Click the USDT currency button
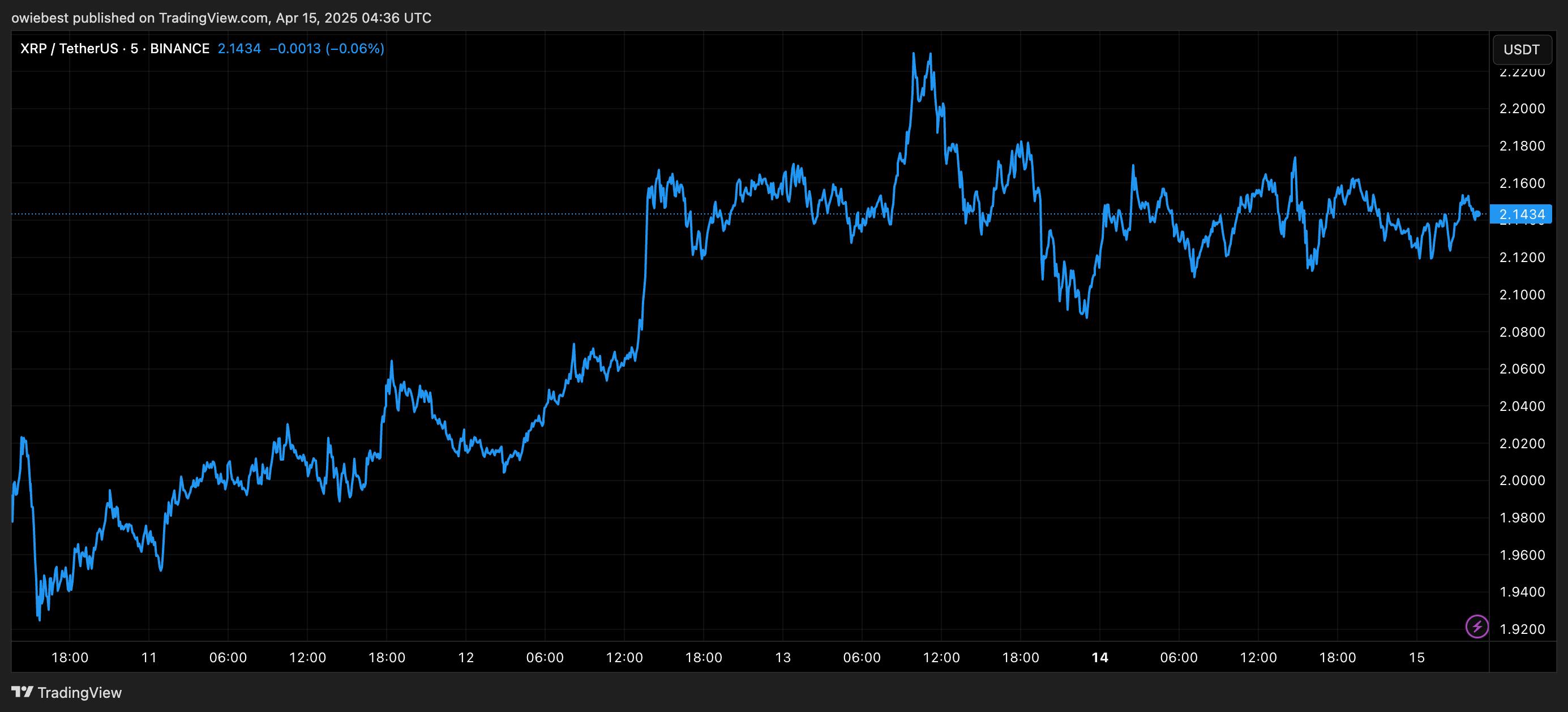The width and height of the screenshot is (1568, 712). [1522, 49]
